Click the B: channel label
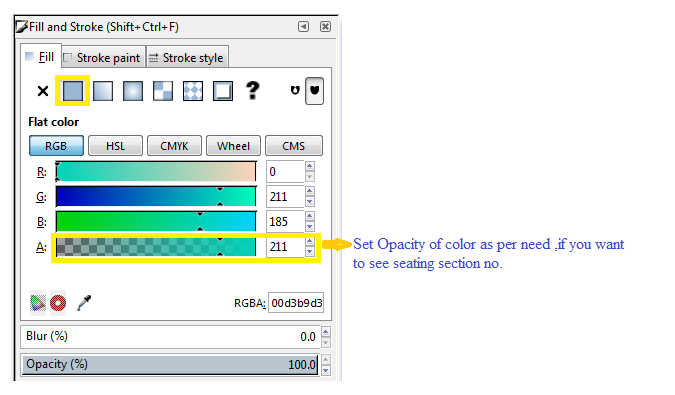 42,222
